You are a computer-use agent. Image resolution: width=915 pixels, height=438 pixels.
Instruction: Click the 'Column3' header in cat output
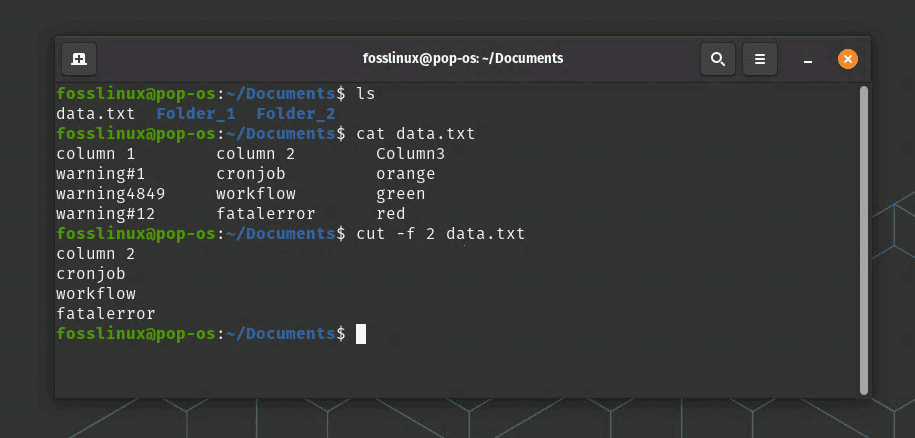pos(410,154)
